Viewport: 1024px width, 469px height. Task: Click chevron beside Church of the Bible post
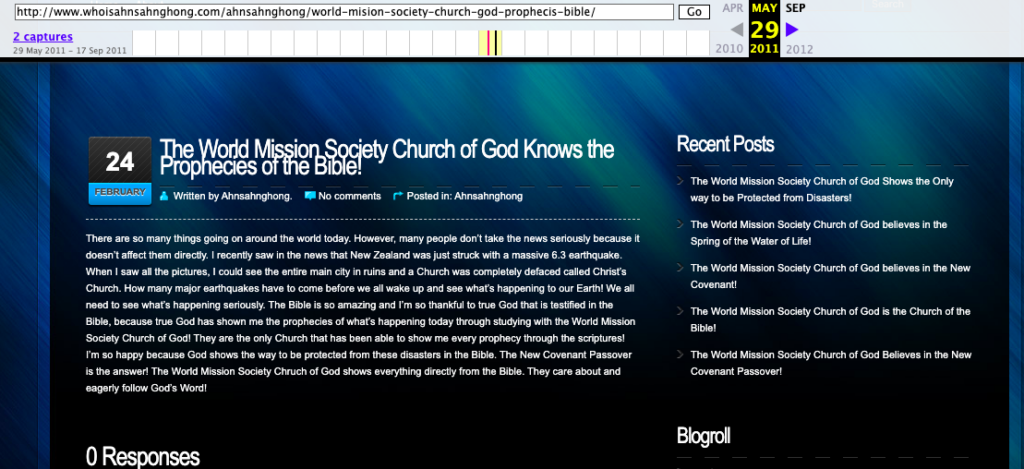point(680,311)
